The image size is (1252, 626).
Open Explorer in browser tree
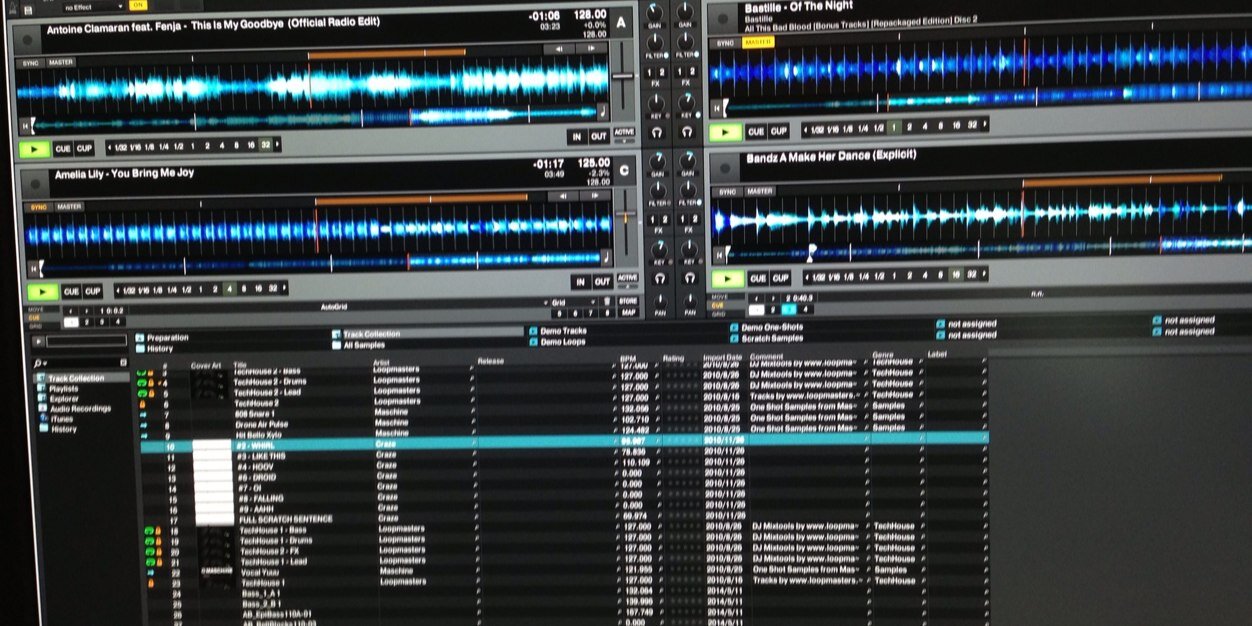point(64,398)
